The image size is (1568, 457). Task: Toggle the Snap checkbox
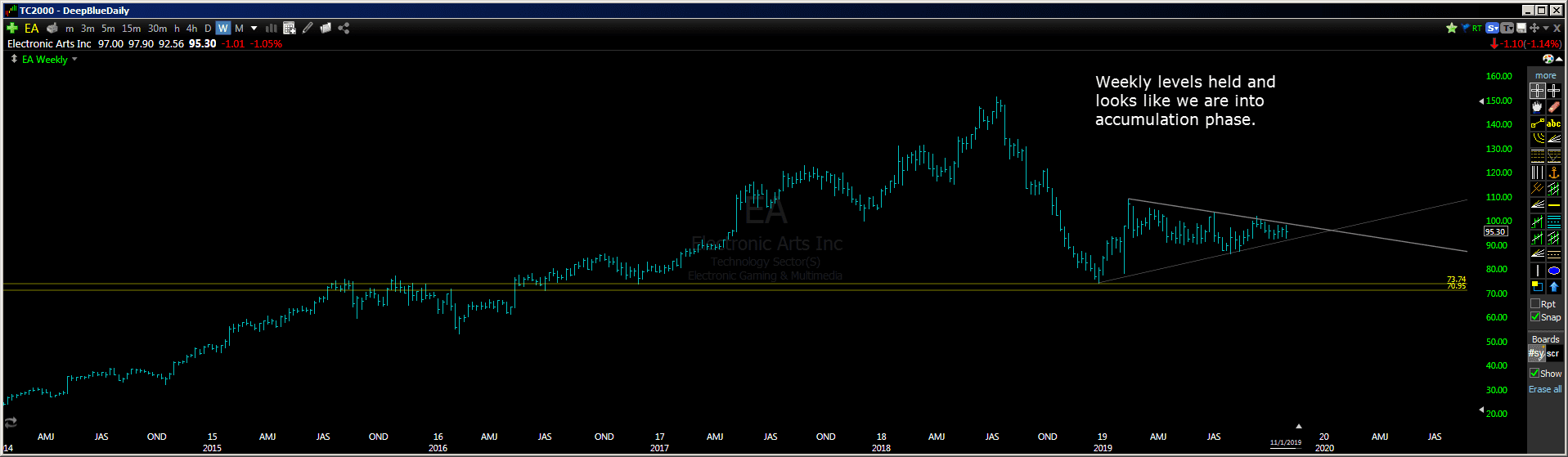tap(1535, 317)
